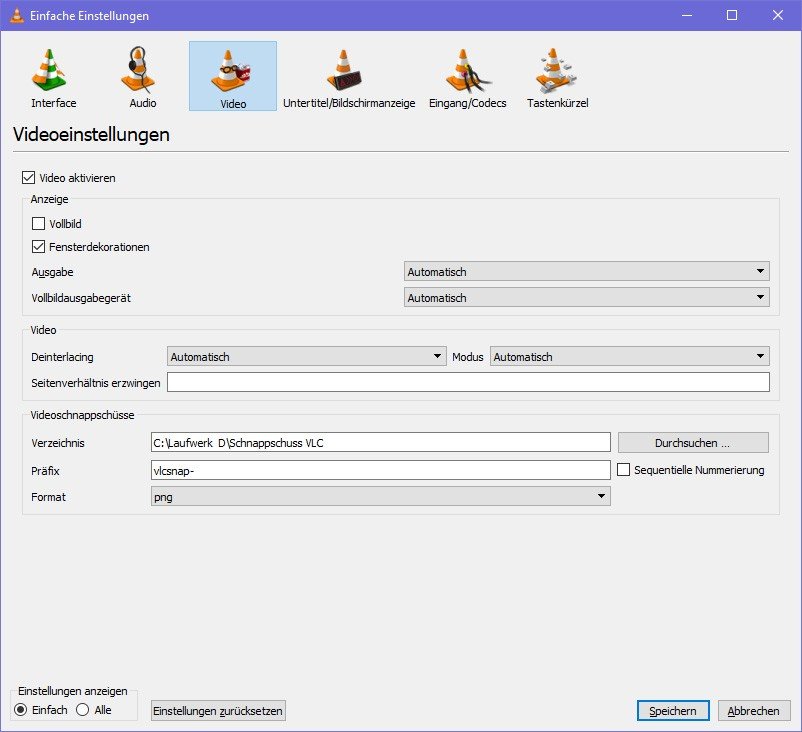Click the VLC cone icon in title bar

[x=17, y=15]
